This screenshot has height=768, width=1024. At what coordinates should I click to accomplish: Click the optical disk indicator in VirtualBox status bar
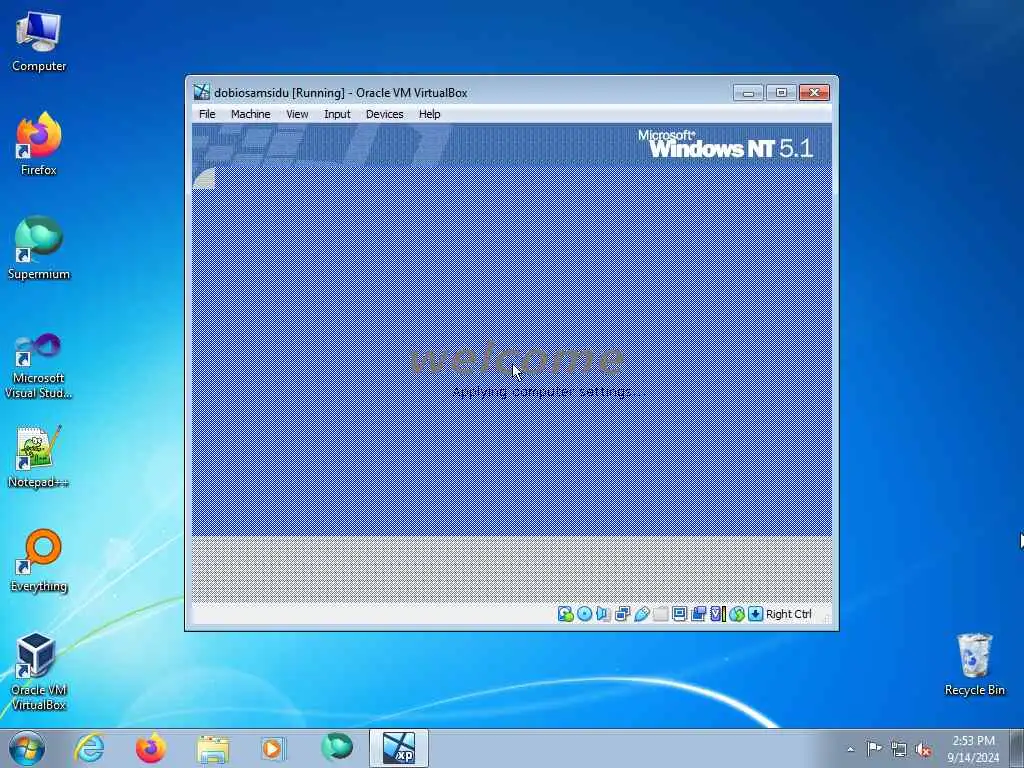584,614
